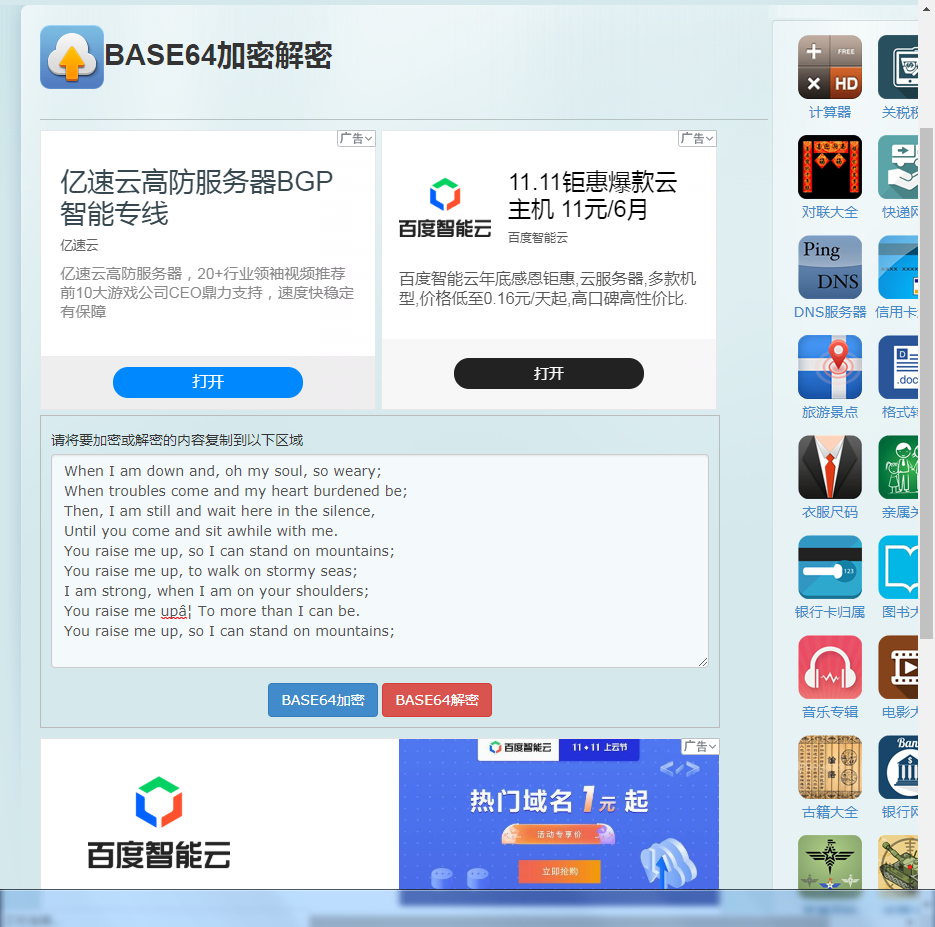Click the blue 打开 button in 亿速云 ad
This screenshot has height=927, width=935.
tap(208, 382)
